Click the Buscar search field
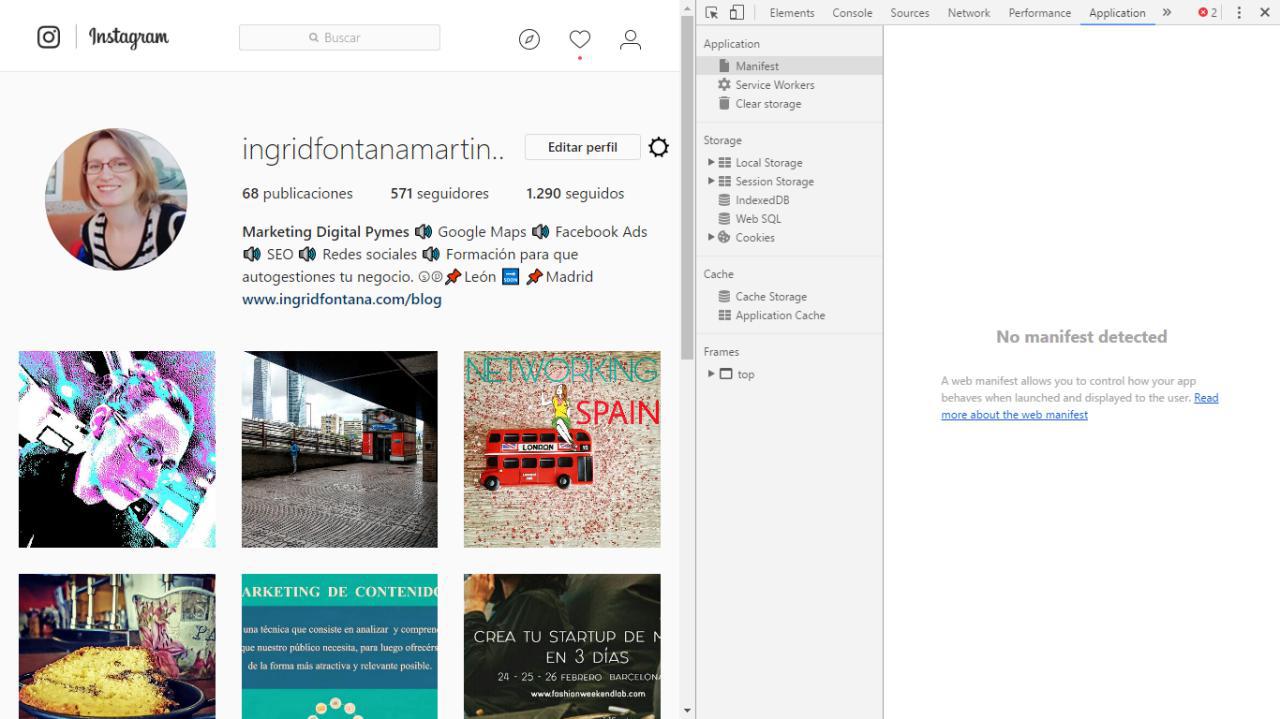1280x719 pixels. pyautogui.click(x=339, y=36)
